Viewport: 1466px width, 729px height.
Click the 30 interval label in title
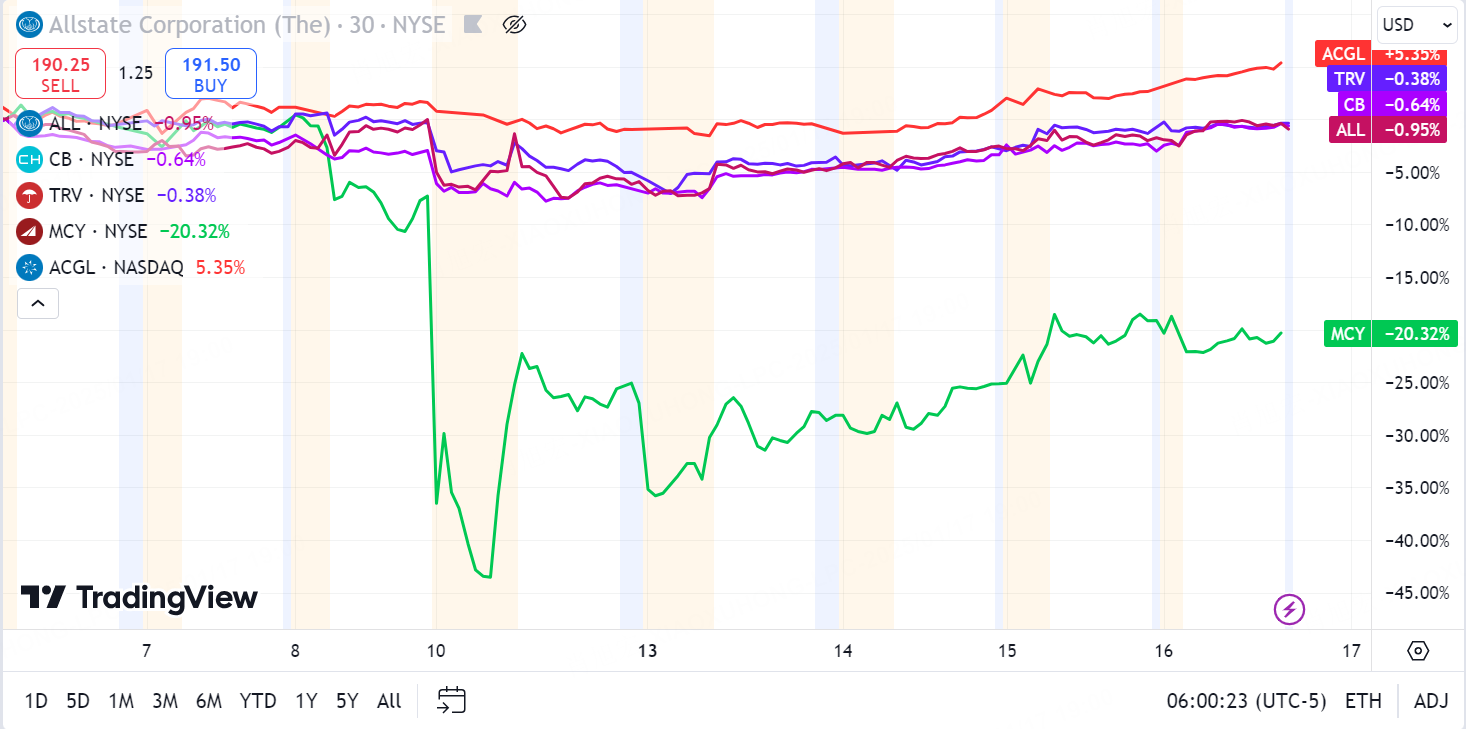(361, 25)
